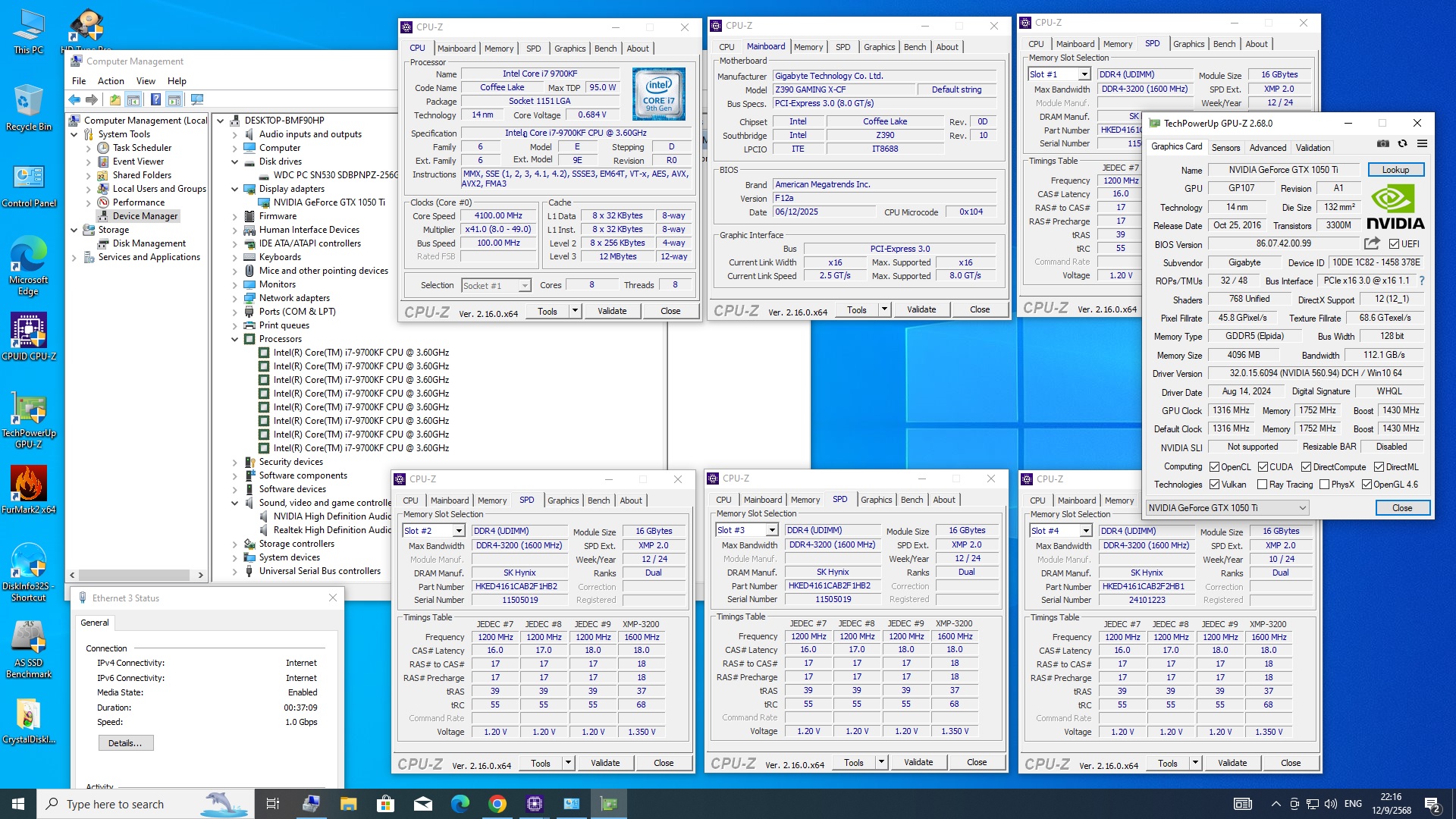Image resolution: width=1456 pixels, height=819 pixels.
Task: Switch to the Sensors tab in GPU-Z
Action: point(1225,148)
